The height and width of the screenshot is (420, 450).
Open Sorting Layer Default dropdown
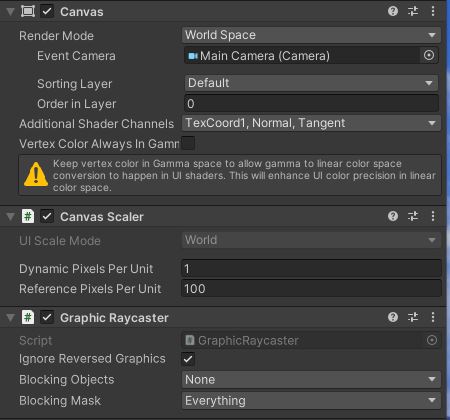[x=311, y=83]
